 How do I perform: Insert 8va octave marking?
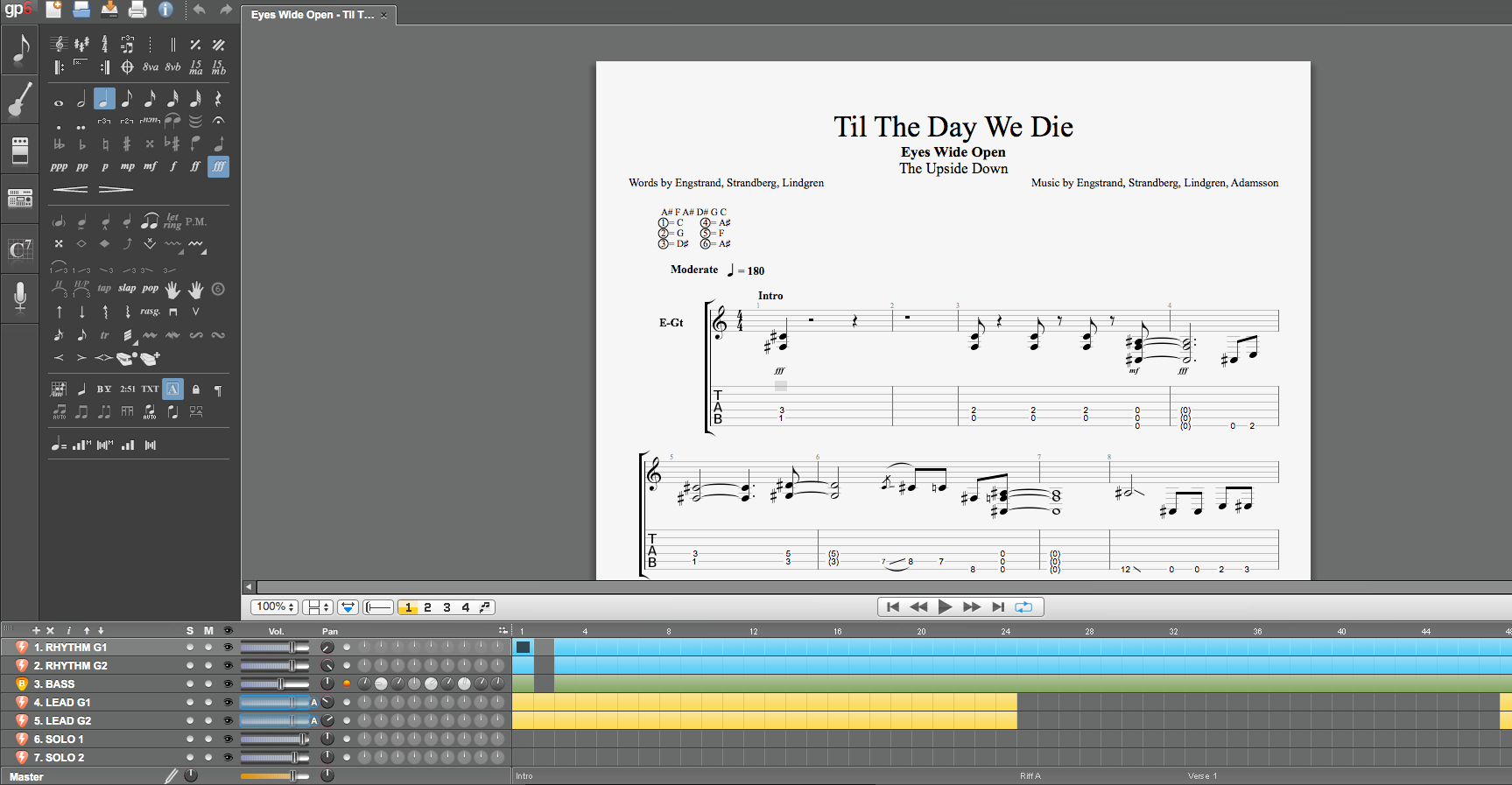click(x=151, y=67)
